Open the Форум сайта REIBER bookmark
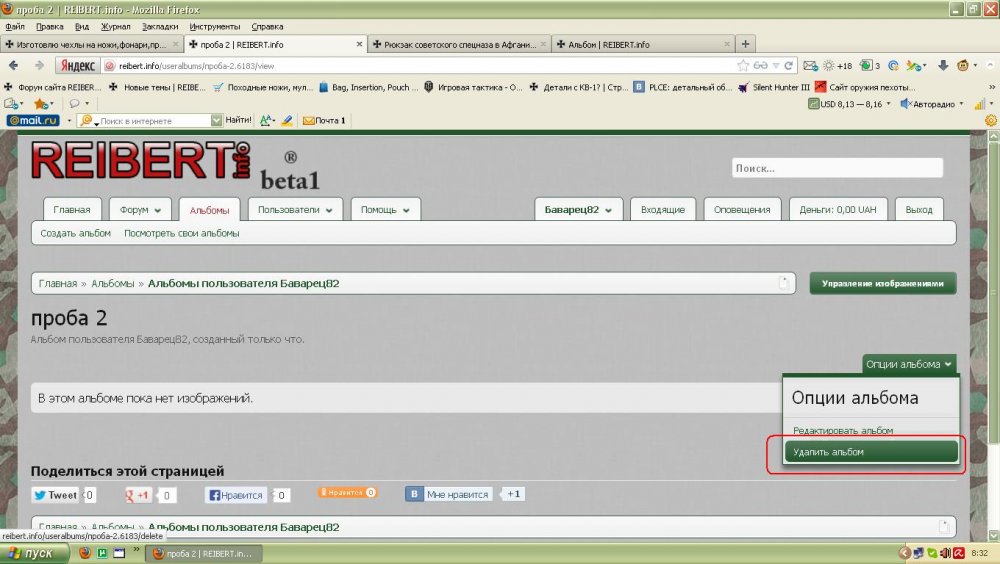The width and height of the screenshot is (1000, 564). pos(51,87)
